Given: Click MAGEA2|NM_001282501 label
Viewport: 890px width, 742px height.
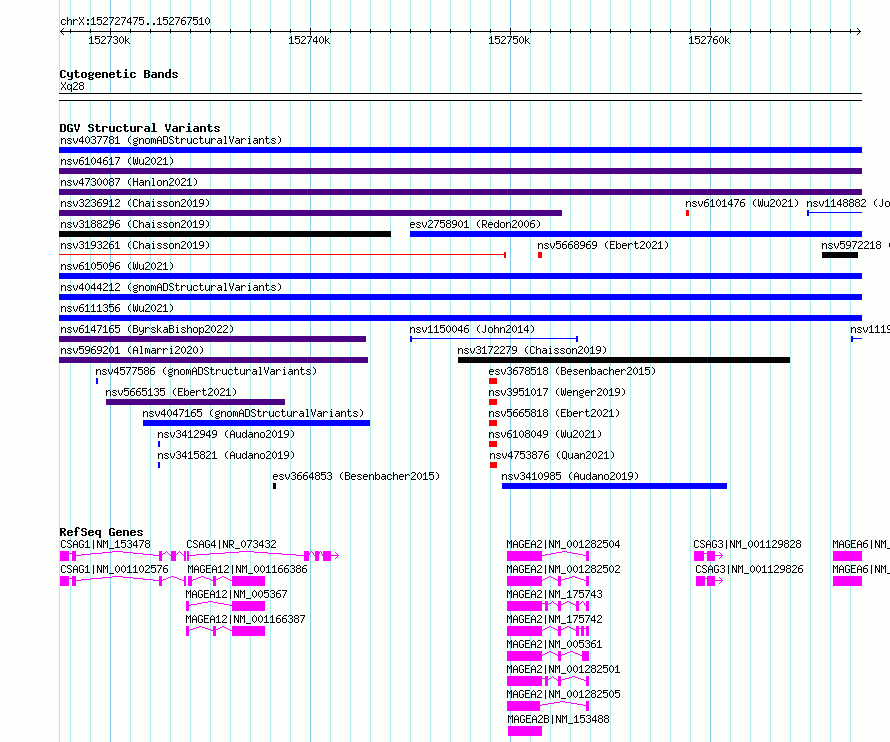Looking at the screenshot, I should [x=564, y=669].
